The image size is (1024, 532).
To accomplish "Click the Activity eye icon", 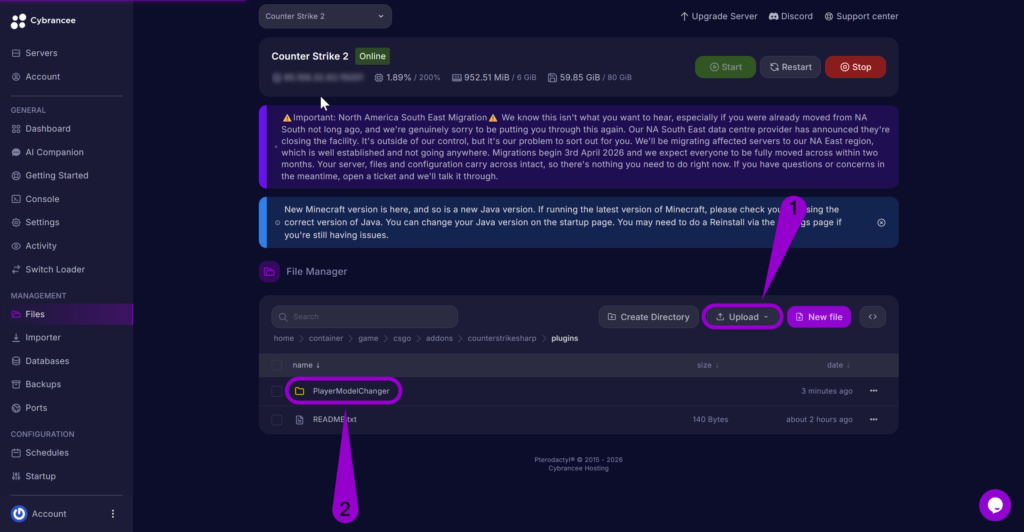I will [x=16, y=246].
